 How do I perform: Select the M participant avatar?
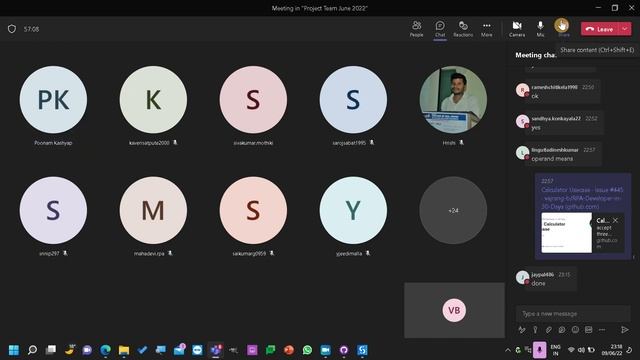(x=153, y=210)
